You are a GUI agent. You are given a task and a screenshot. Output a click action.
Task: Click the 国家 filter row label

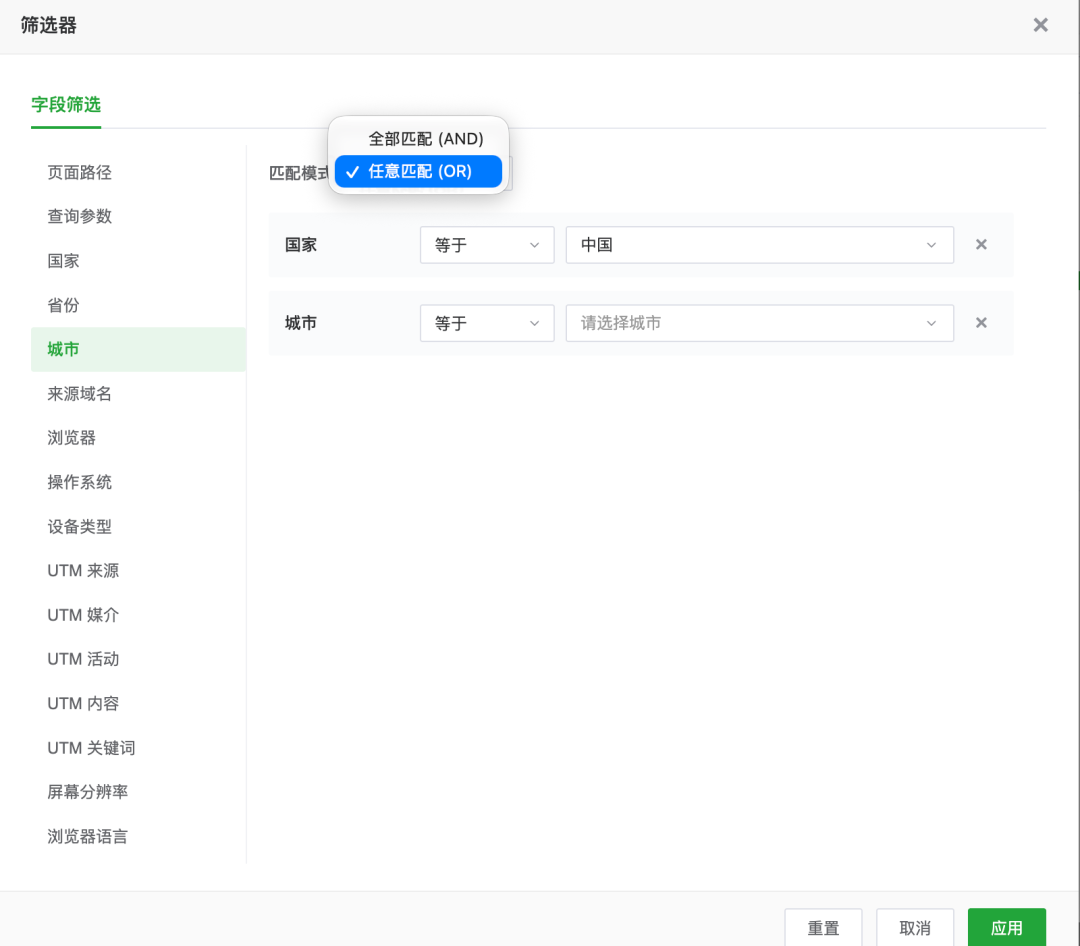[301, 245]
